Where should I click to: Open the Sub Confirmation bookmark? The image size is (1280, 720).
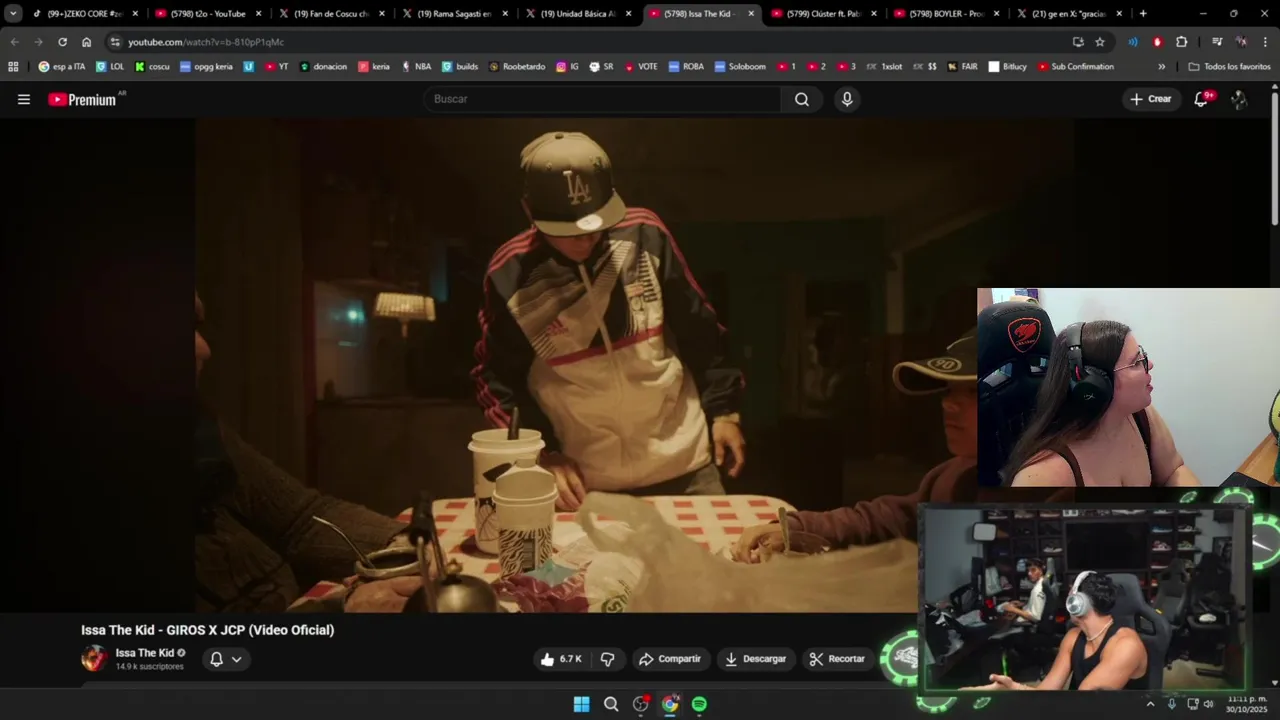click(1076, 67)
